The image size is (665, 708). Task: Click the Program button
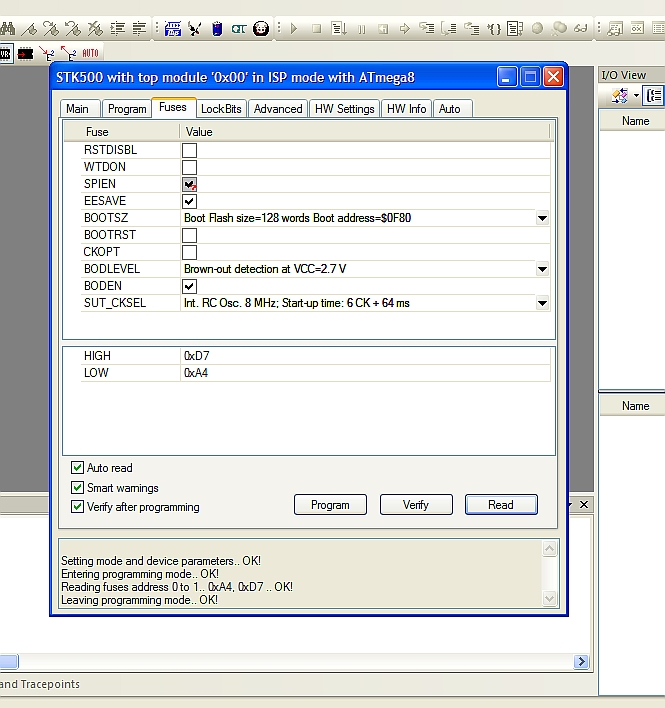coord(330,504)
